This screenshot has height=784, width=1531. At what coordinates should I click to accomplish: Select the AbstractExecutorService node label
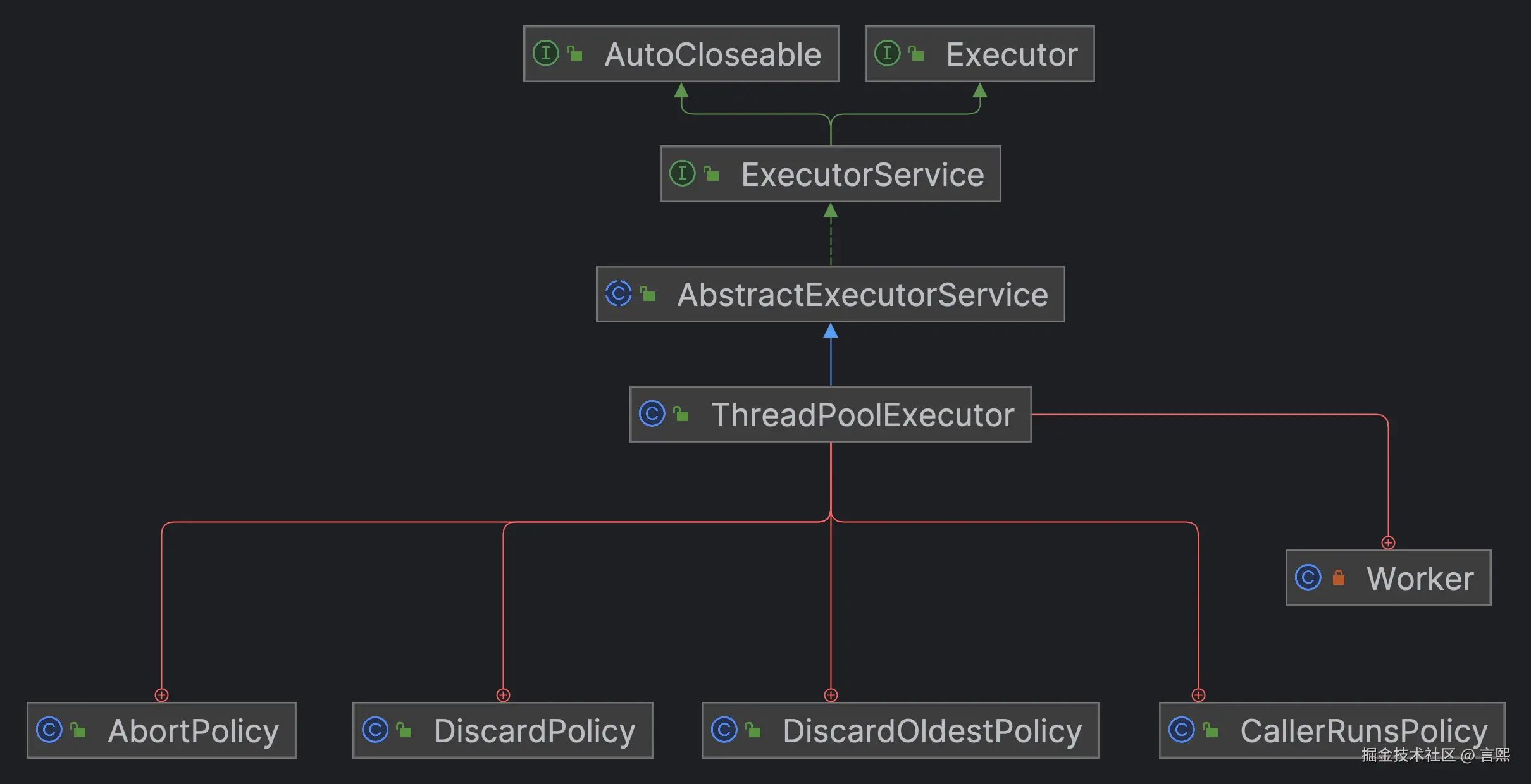(x=863, y=295)
